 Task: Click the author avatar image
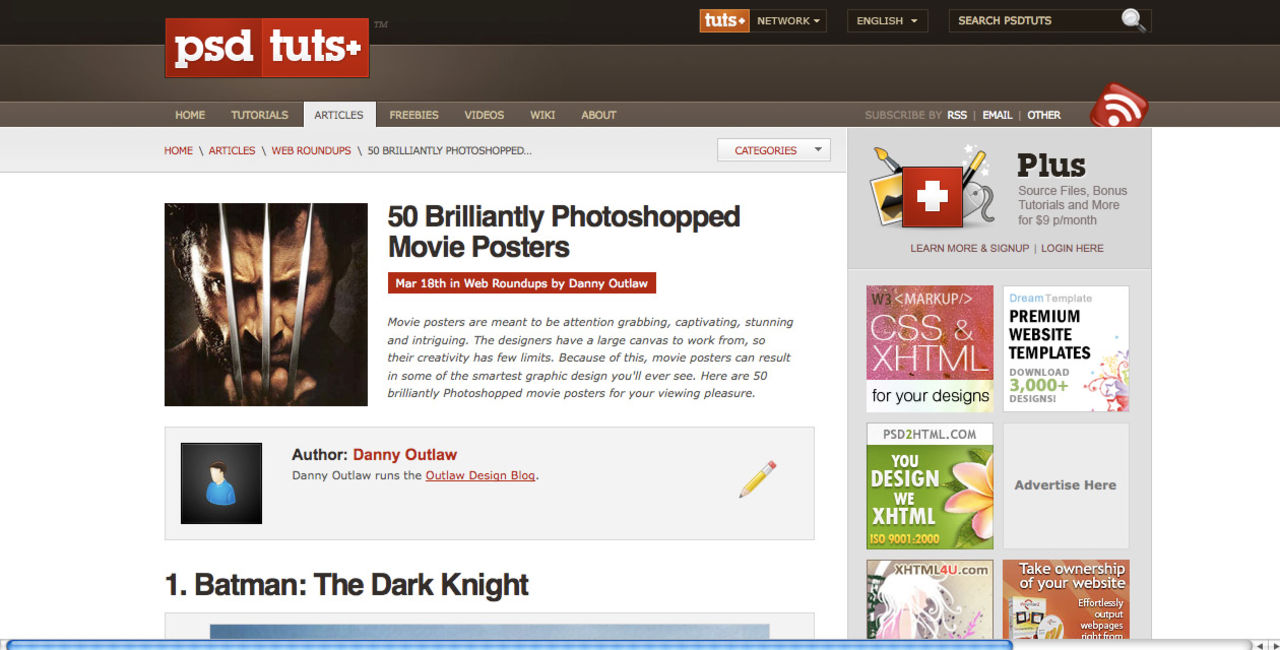(x=221, y=483)
